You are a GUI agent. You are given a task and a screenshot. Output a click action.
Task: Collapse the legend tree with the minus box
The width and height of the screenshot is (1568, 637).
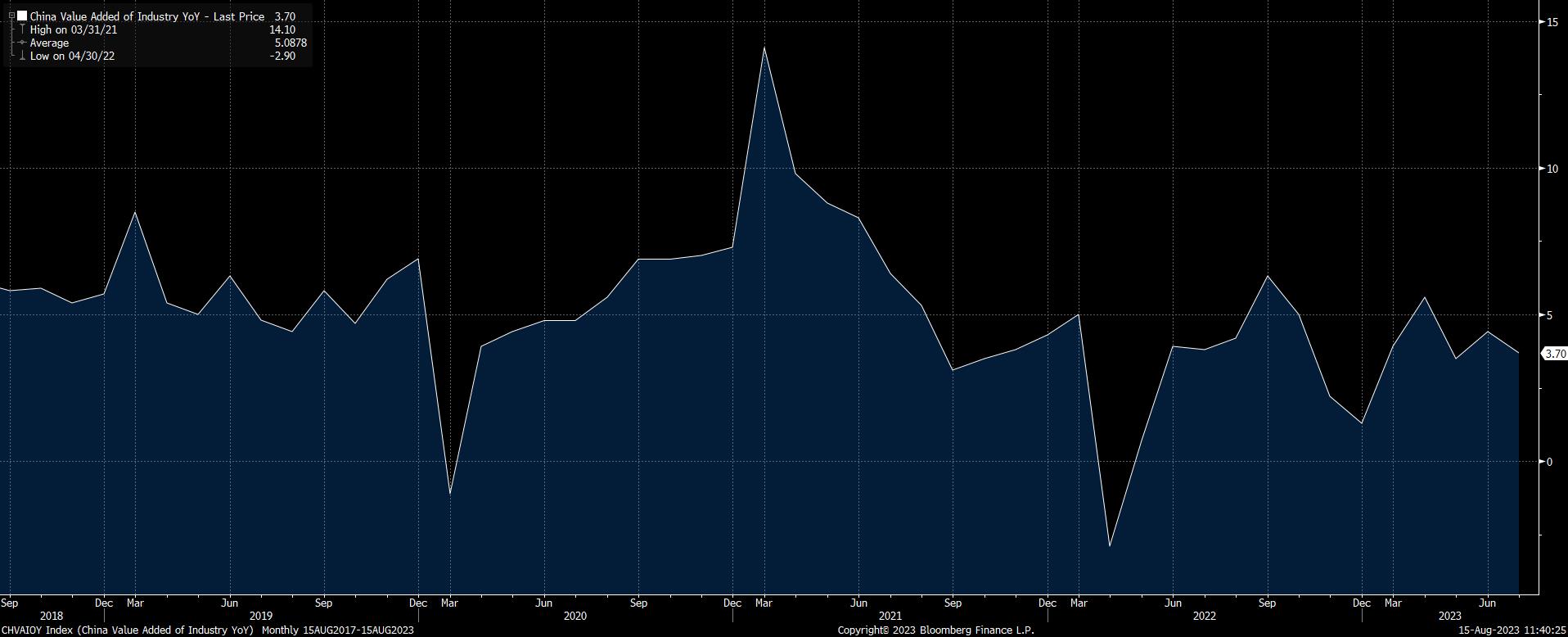pyautogui.click(x=11, y=16)
